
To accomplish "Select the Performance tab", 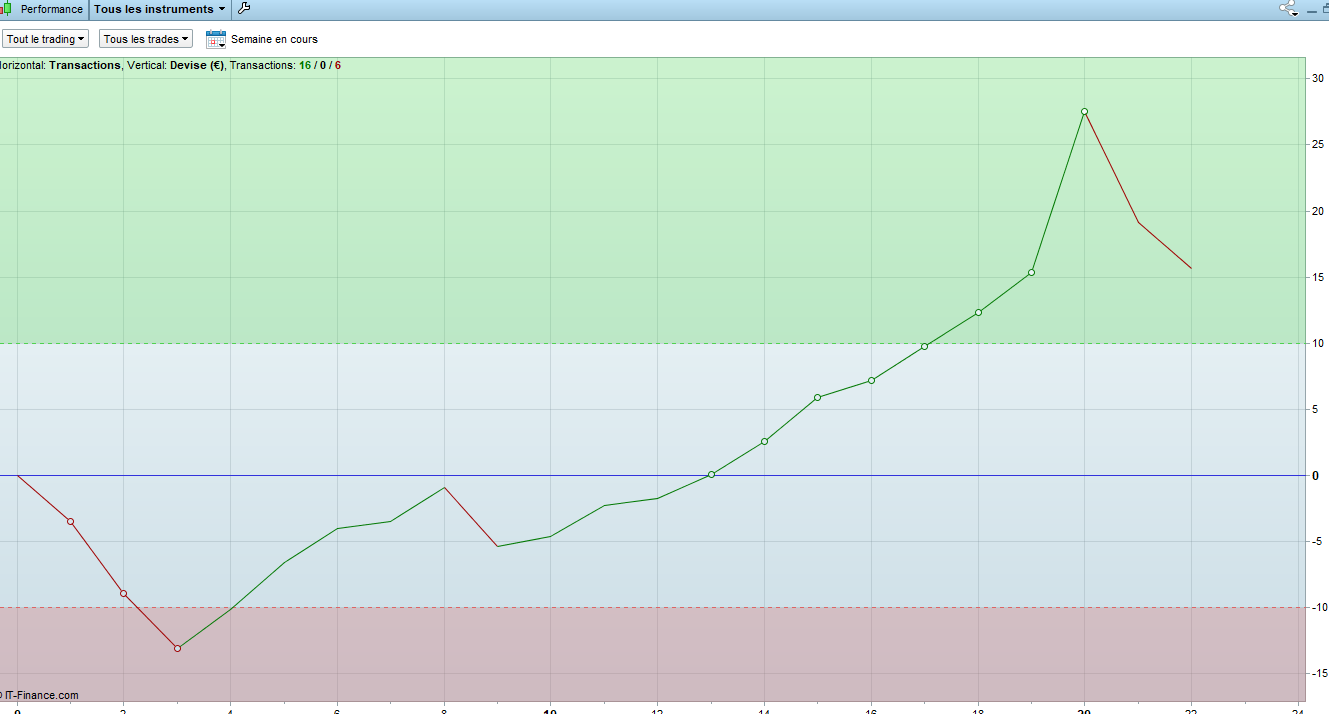I will (51, 9).
